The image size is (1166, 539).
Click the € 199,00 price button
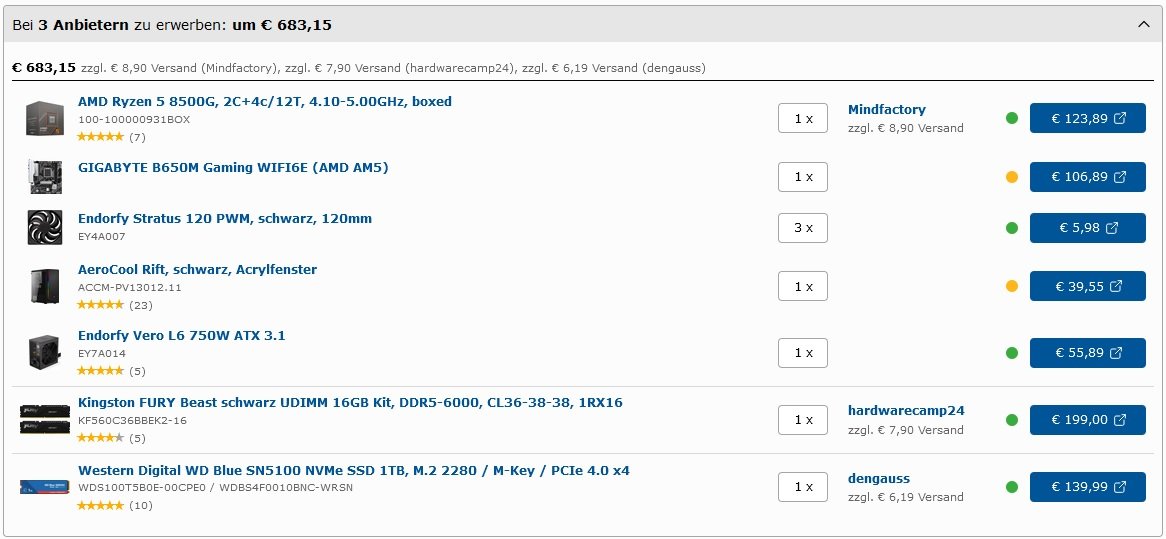pyautogui.click(x=1087, y=420)
